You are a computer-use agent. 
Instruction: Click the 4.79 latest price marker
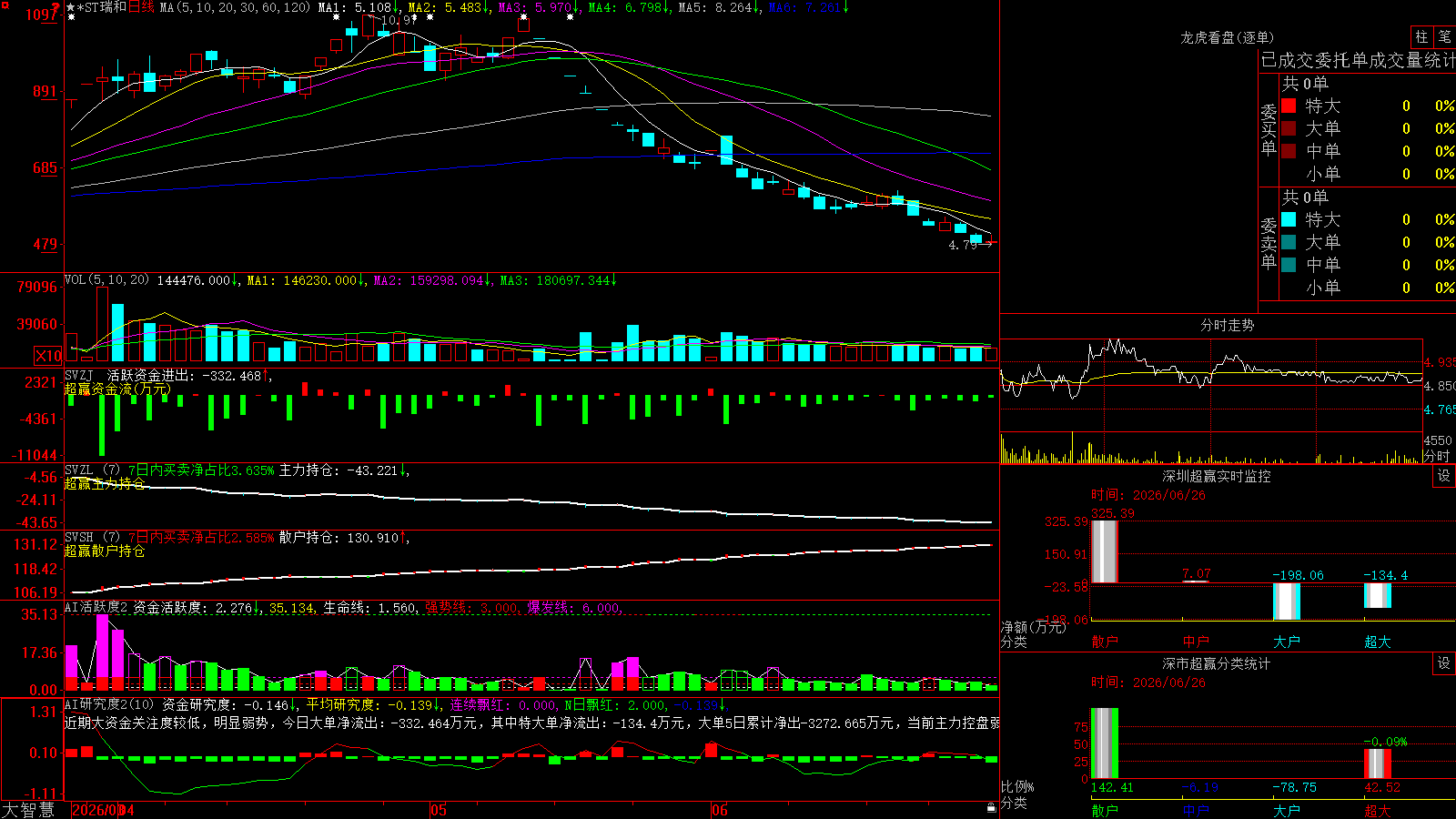tap(963, 245)
